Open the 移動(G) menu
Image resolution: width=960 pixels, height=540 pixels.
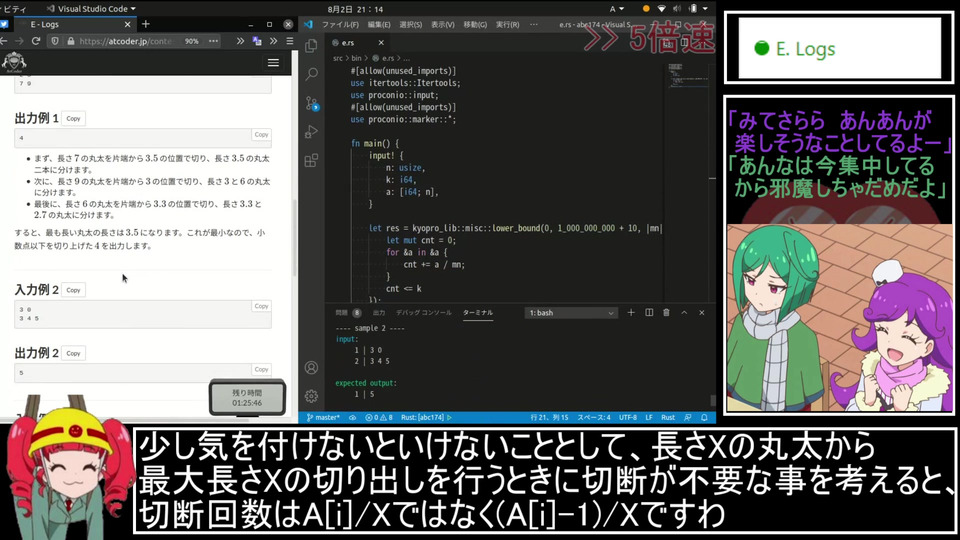pos(475,24)
